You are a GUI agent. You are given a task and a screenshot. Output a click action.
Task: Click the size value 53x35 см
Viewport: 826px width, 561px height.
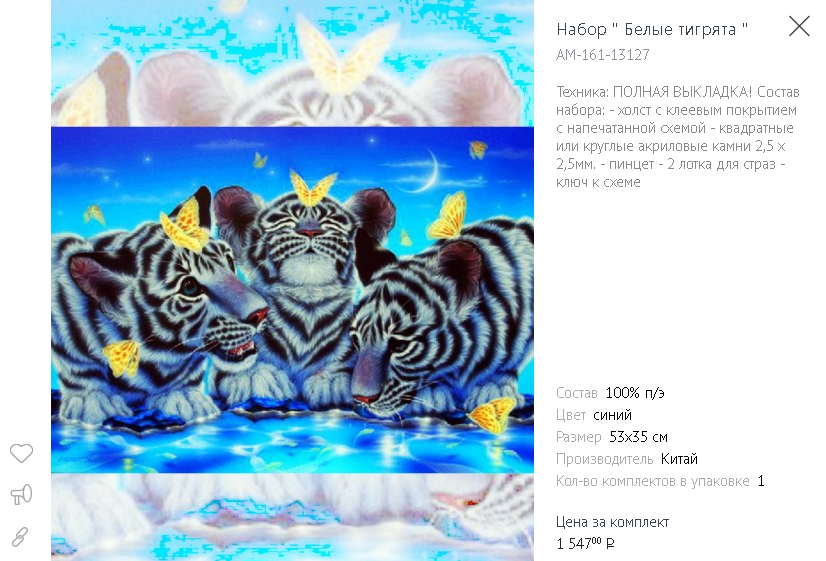click(638, 437)
